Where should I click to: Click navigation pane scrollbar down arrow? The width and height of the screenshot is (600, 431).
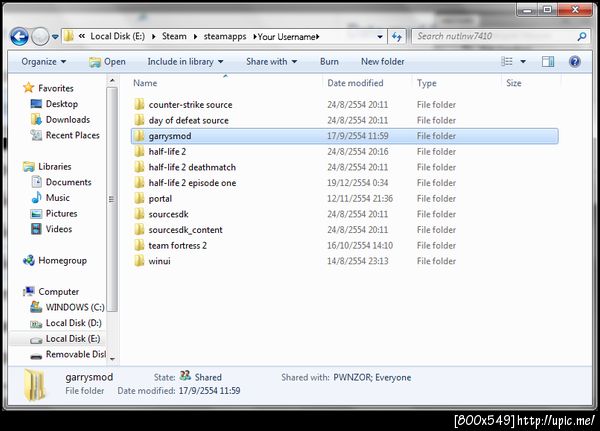point(112,359)
